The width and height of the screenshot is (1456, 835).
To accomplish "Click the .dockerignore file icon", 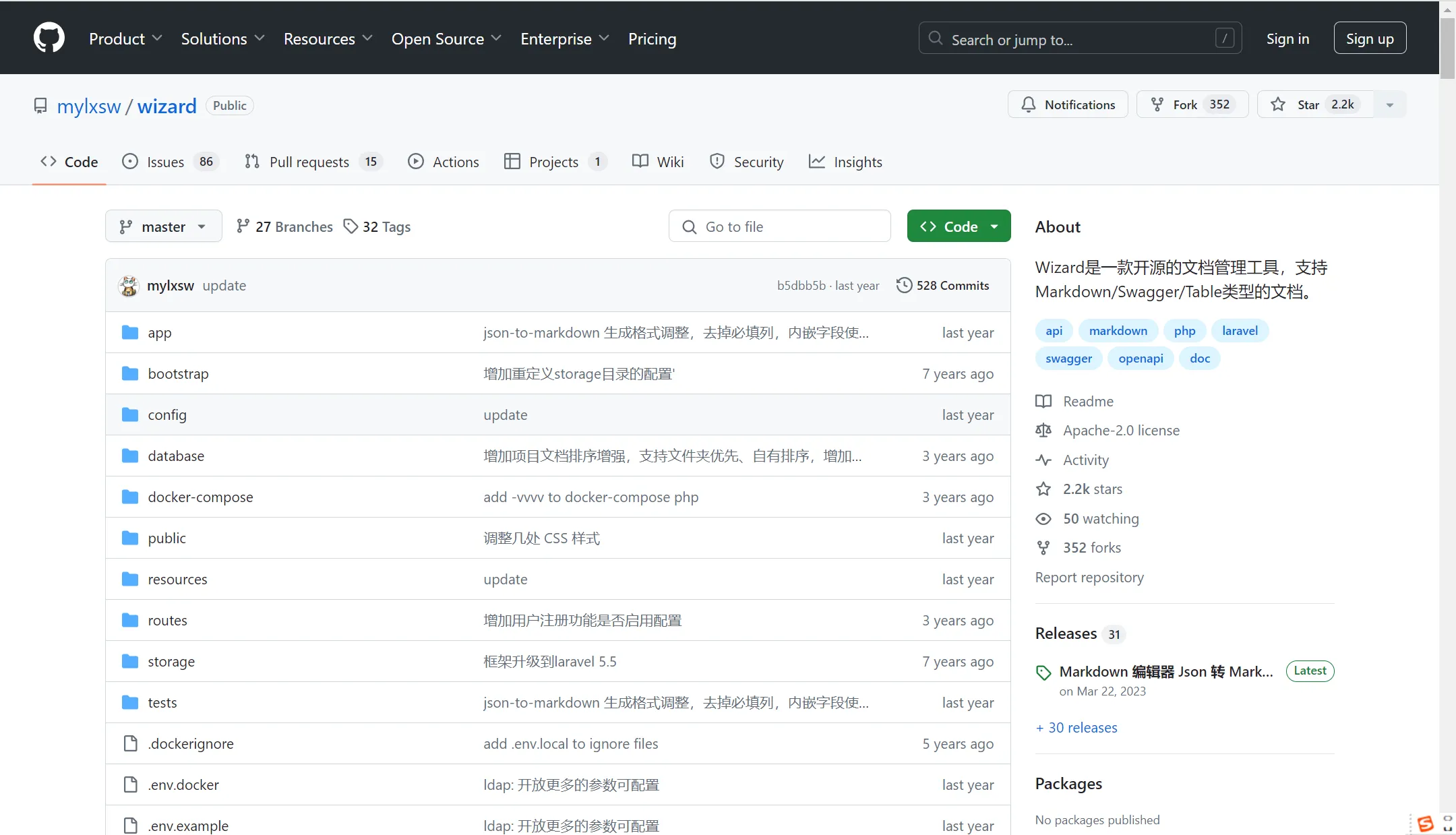I will click(130, 743).
